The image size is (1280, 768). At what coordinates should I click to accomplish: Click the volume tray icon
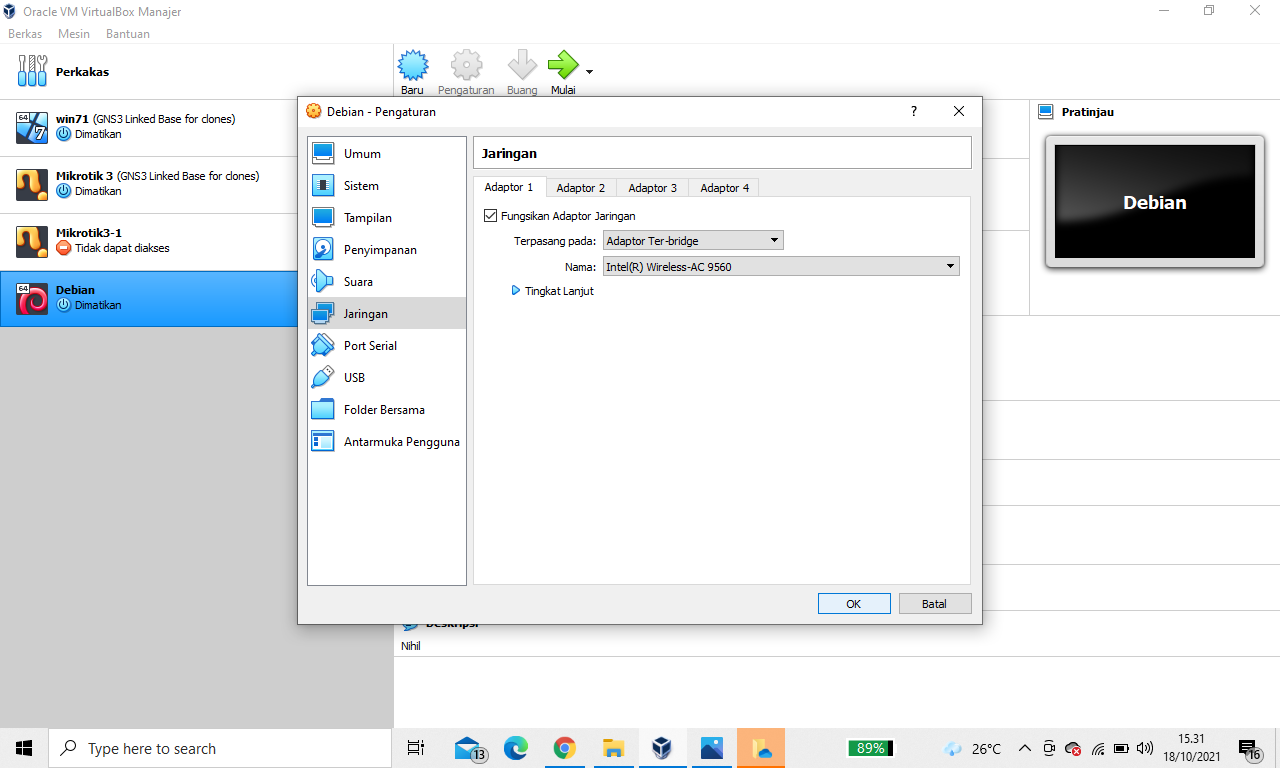click(1145, 748)
